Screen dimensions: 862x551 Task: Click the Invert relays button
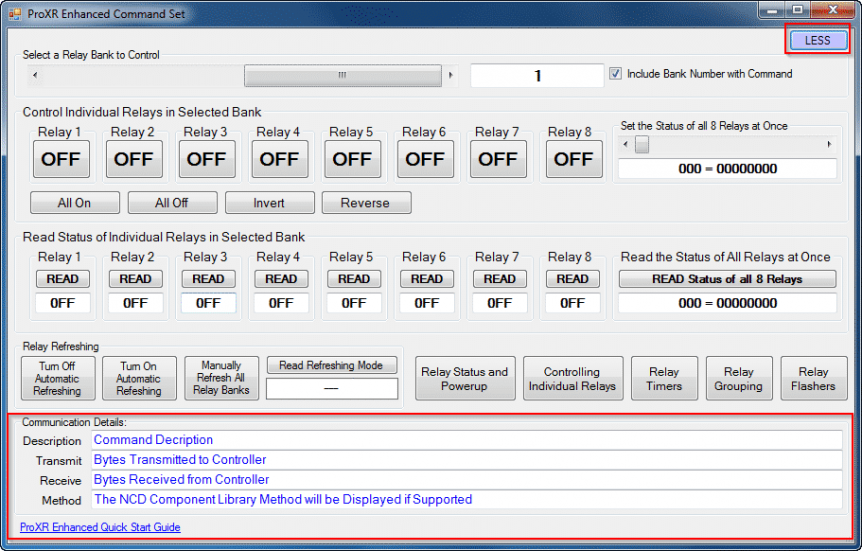click(x=269, y=203)
